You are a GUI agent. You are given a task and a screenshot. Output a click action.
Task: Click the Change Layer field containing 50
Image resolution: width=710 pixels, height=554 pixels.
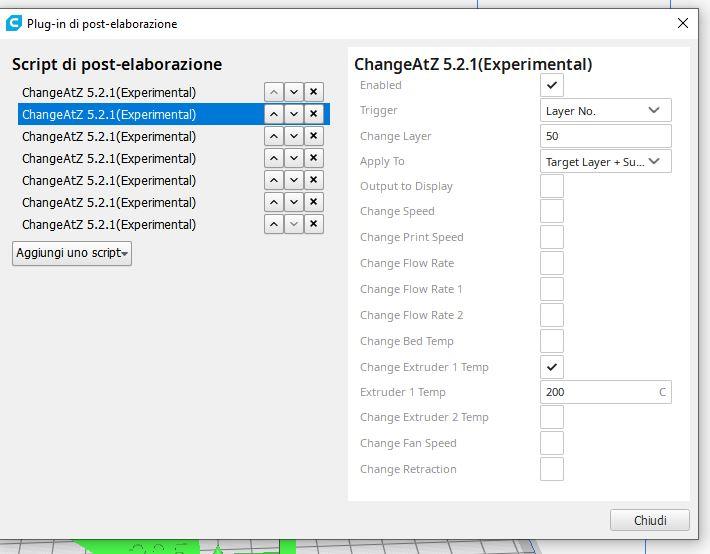pyautogui.click(x=606, y=136)
